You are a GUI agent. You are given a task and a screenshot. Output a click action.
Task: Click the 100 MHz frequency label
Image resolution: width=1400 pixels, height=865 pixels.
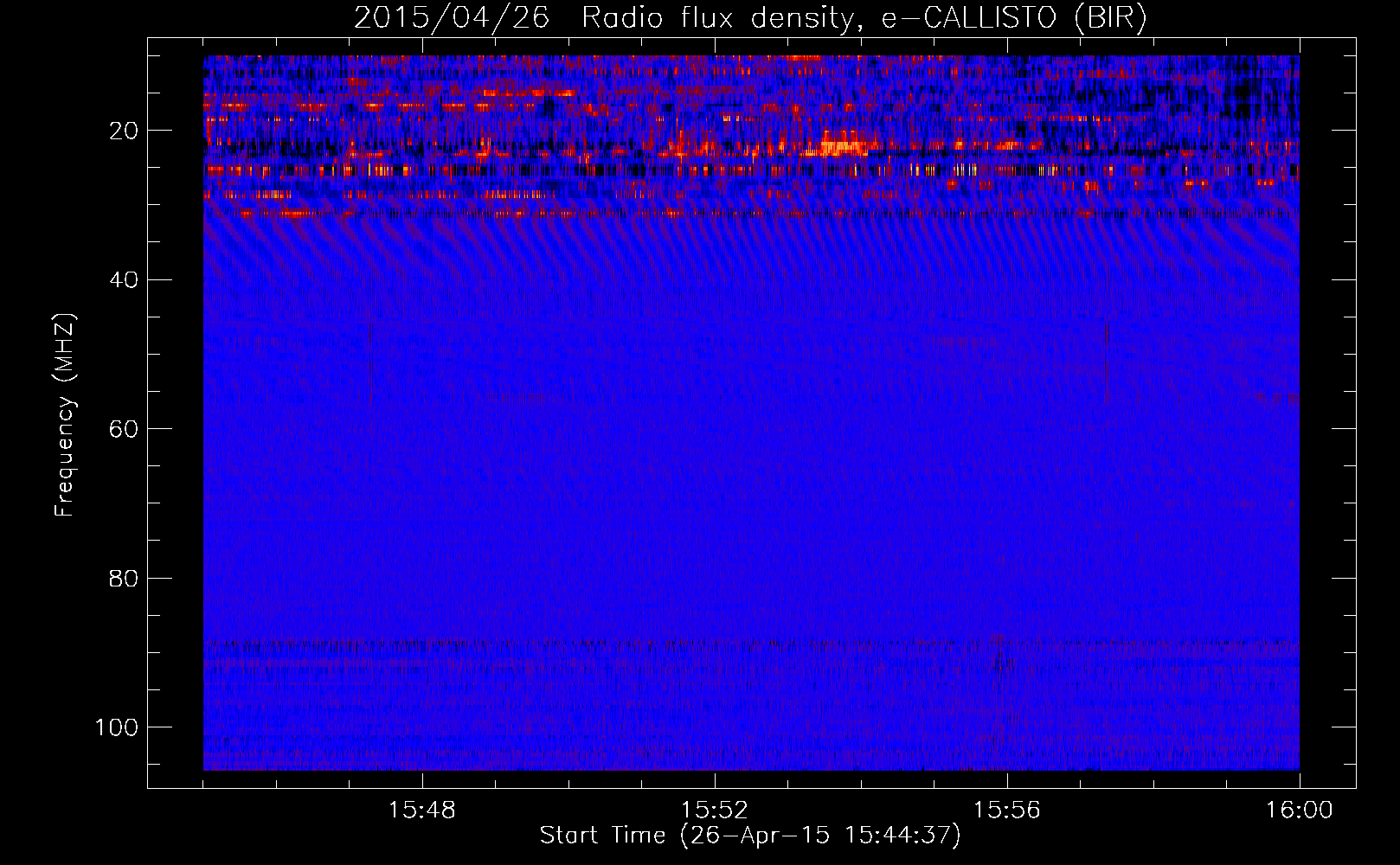click(117, 727)
